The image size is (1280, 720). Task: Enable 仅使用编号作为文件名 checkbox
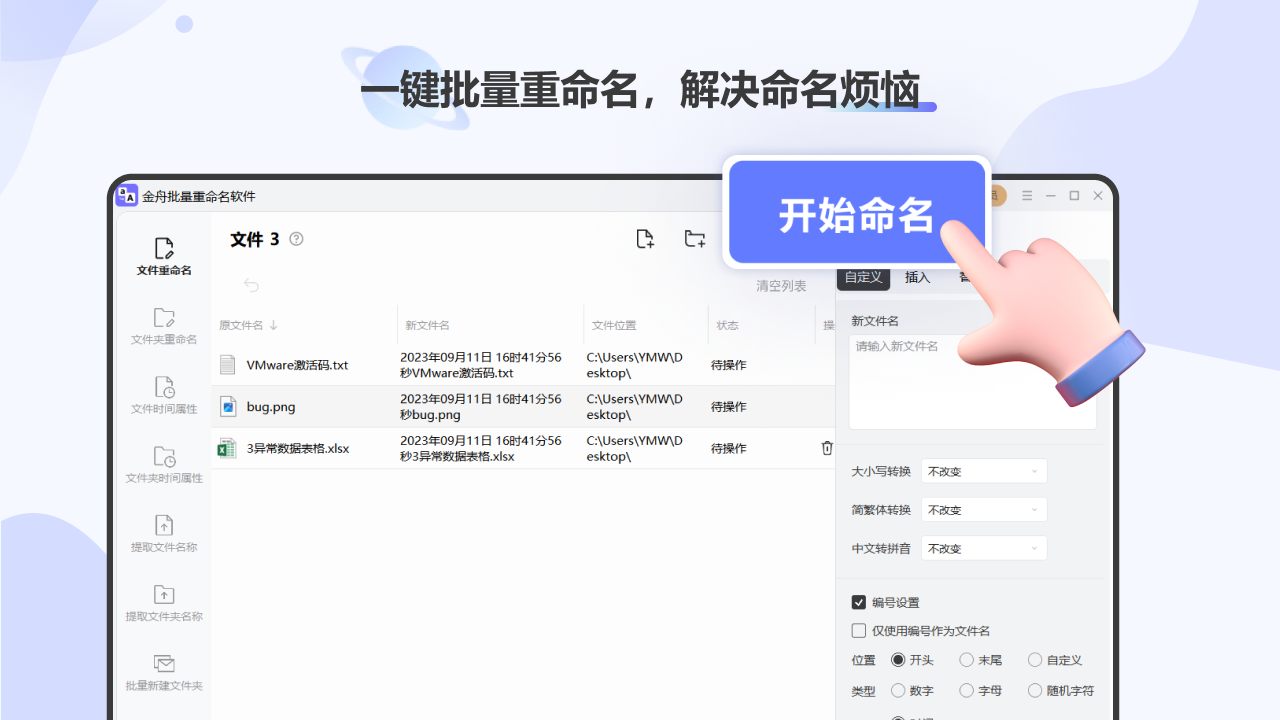tap(859, 630)
